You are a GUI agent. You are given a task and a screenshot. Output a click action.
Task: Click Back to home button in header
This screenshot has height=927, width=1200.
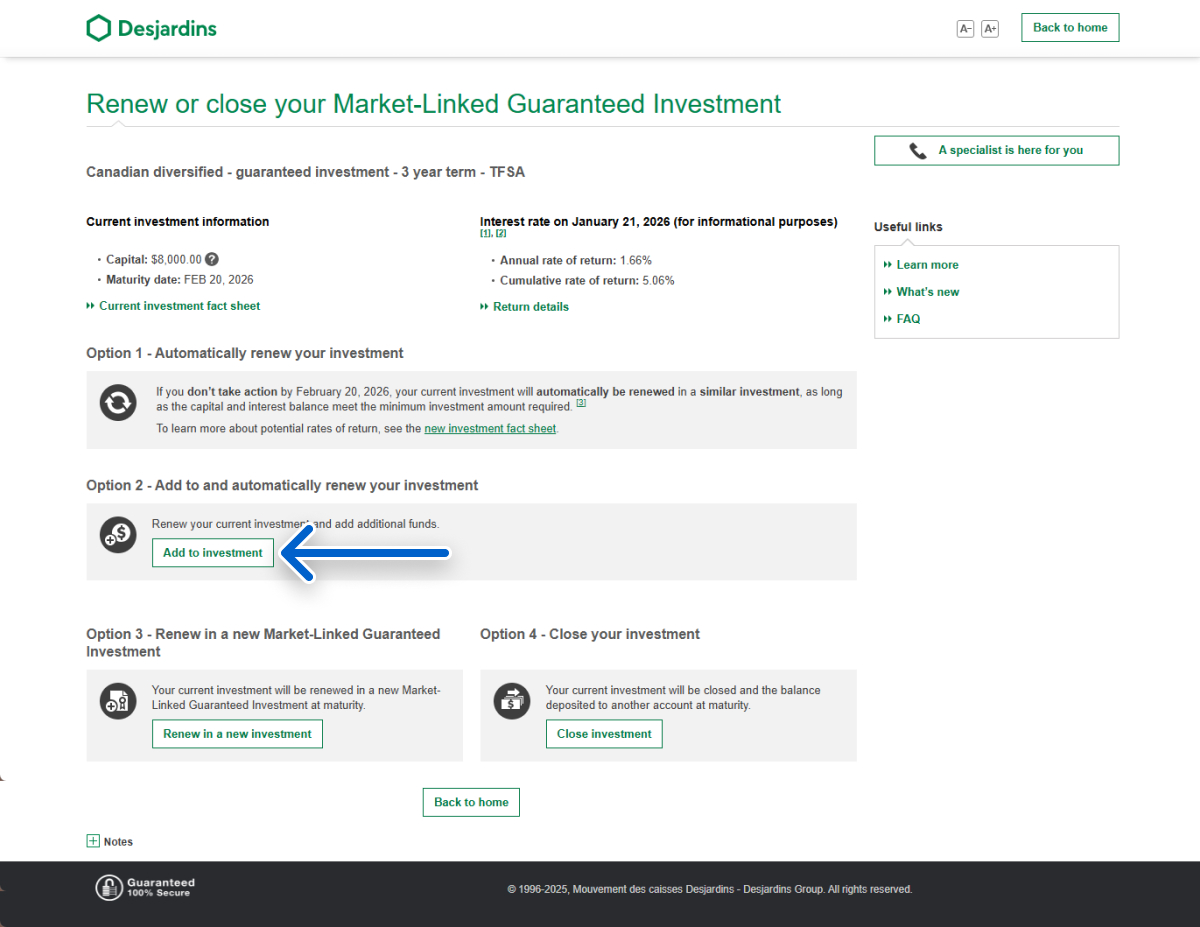tap(1069, 28)
